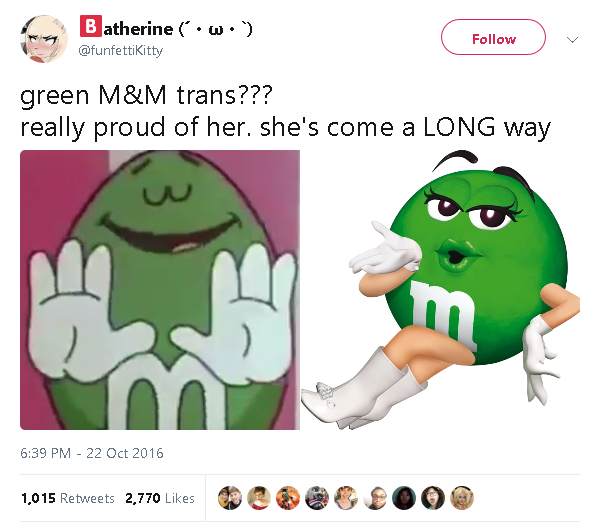This screenshot has width=604, height=523.
Task: Open the first liker's avatar
Action: 230,498
